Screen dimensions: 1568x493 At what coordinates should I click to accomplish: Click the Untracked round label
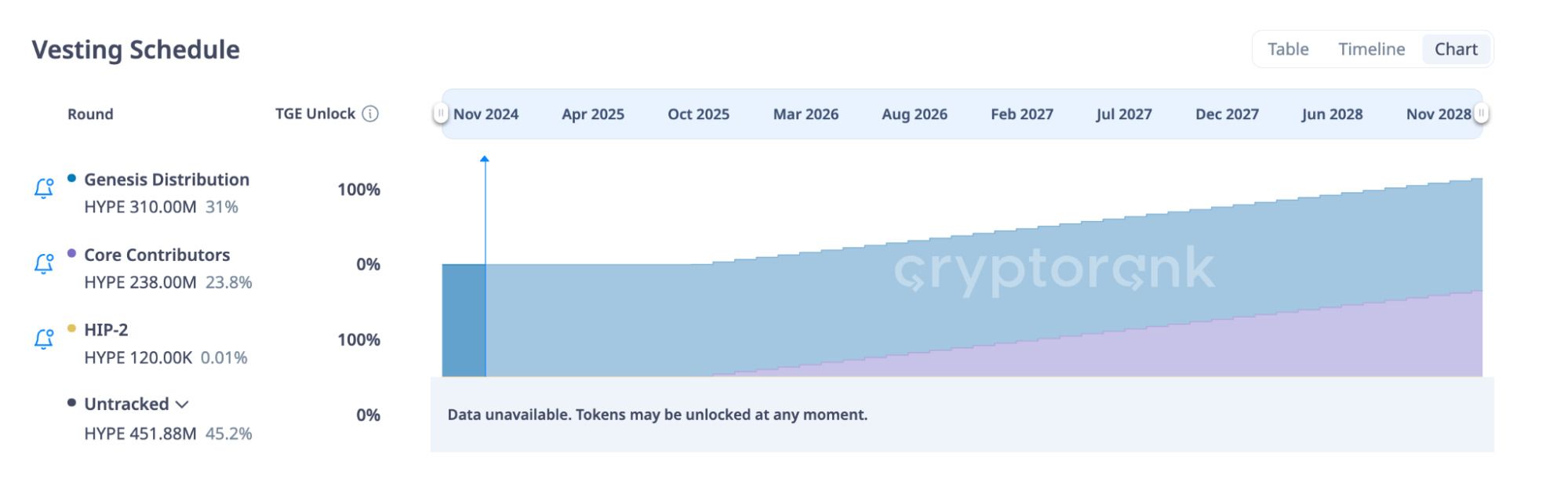coord(126,404)
